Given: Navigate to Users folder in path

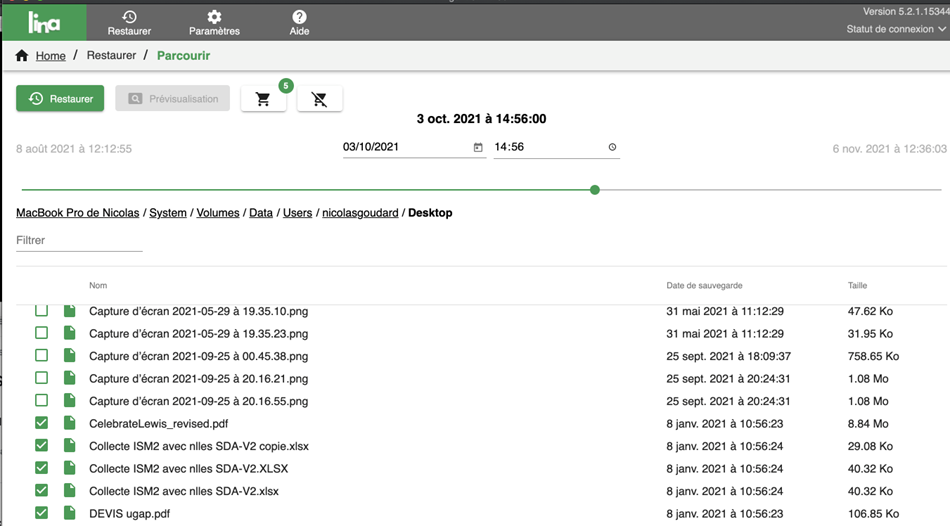Looking at the screenshot, I should (297, 213).
